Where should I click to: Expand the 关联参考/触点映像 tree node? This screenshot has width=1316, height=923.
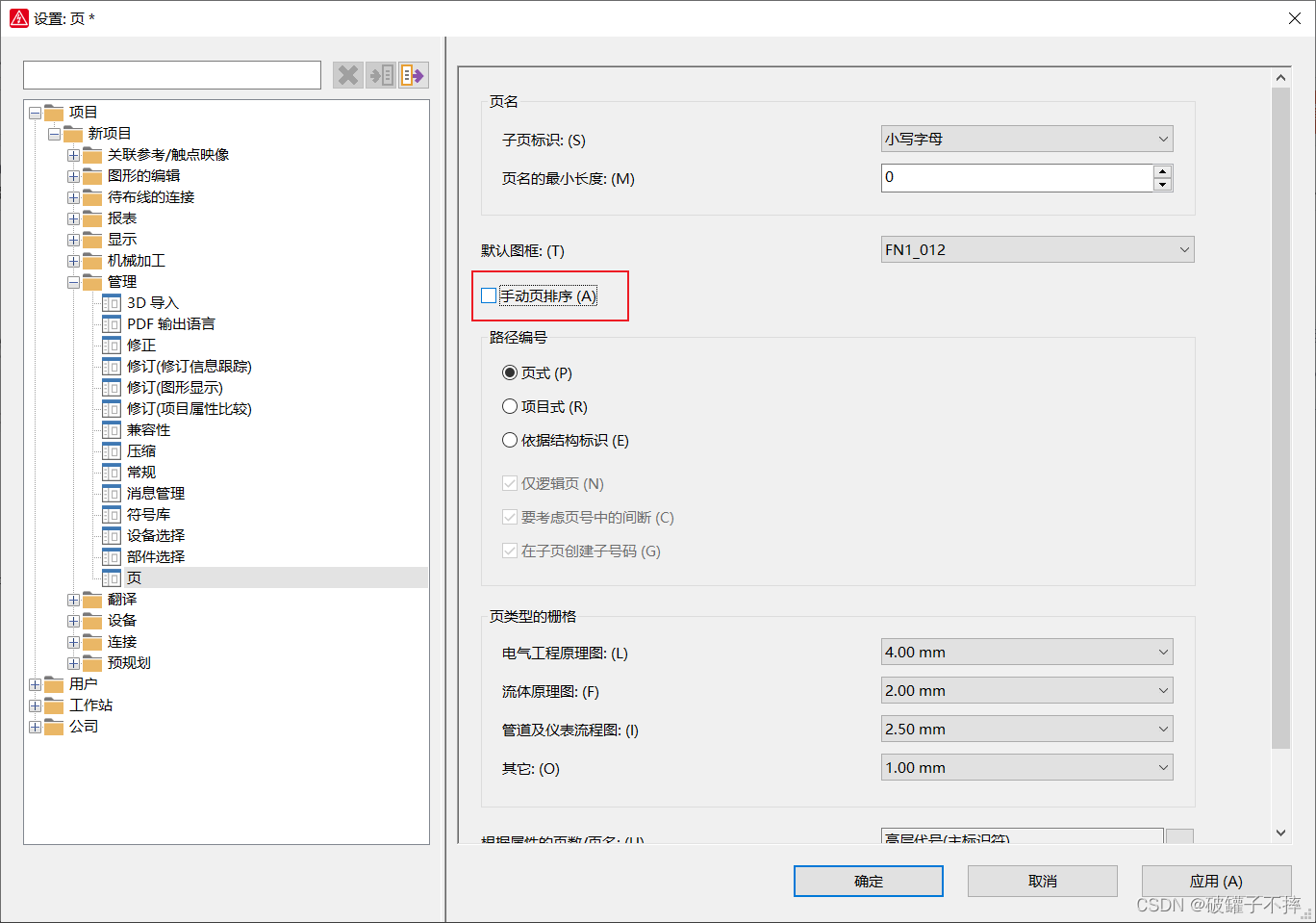pos(73,155)
